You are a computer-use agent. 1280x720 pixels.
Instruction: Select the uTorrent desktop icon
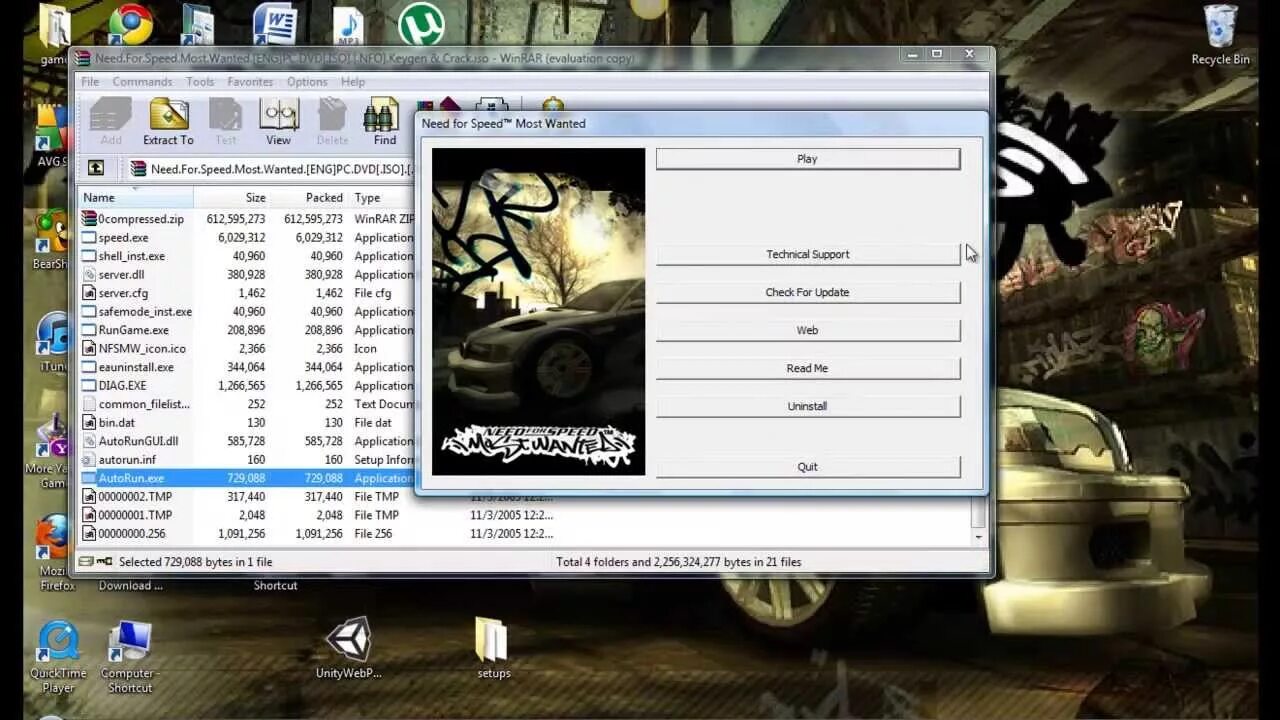click(x=421, y=24)
